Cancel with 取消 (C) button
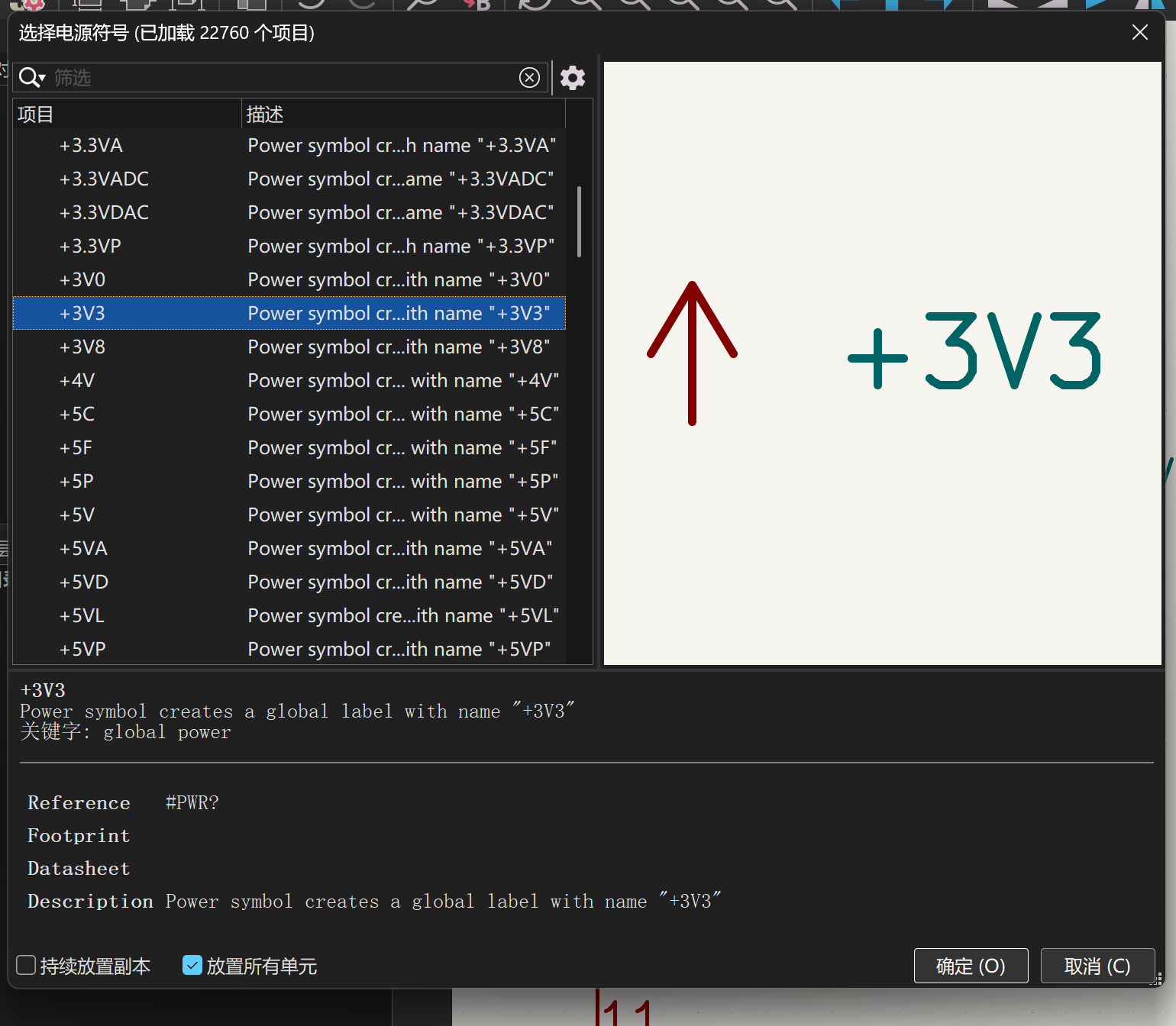Screen dimensions: 1176x1026 [x=1097, y=966]
